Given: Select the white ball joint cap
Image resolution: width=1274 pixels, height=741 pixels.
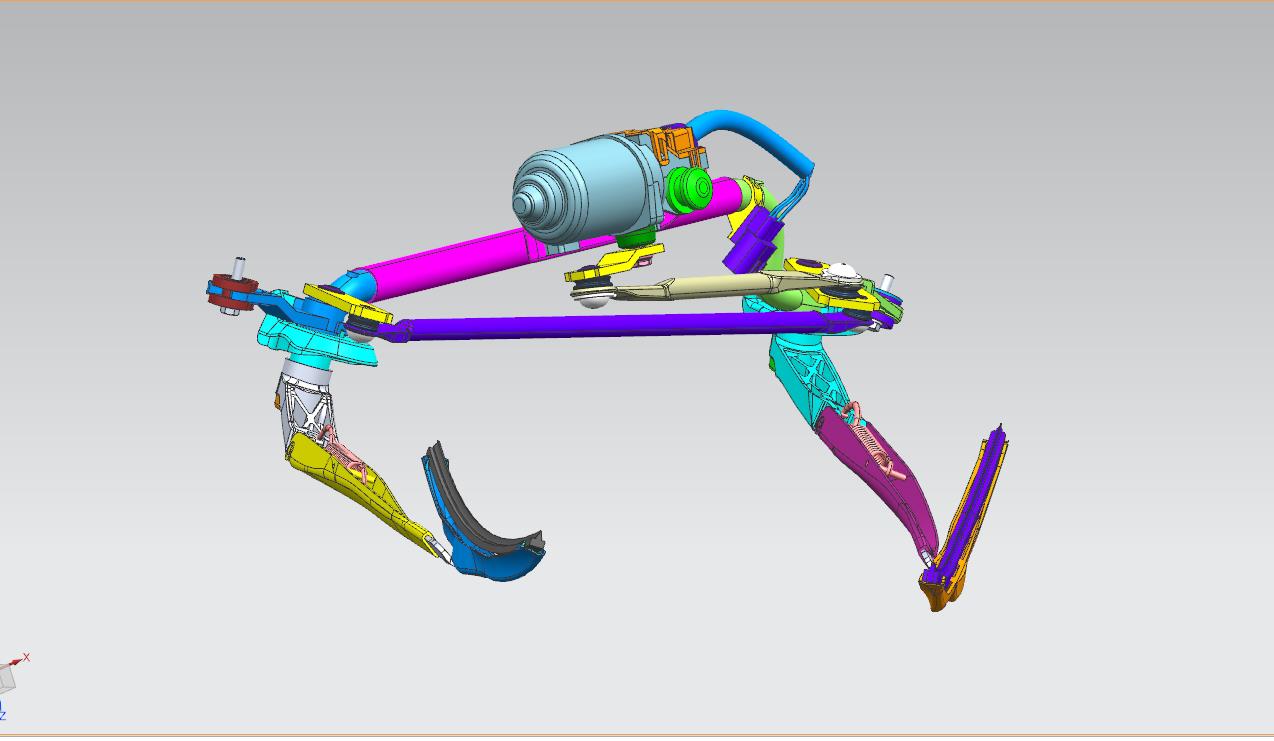Looking at the screenshot, I should pyautogui.click(x=843, y=271).
